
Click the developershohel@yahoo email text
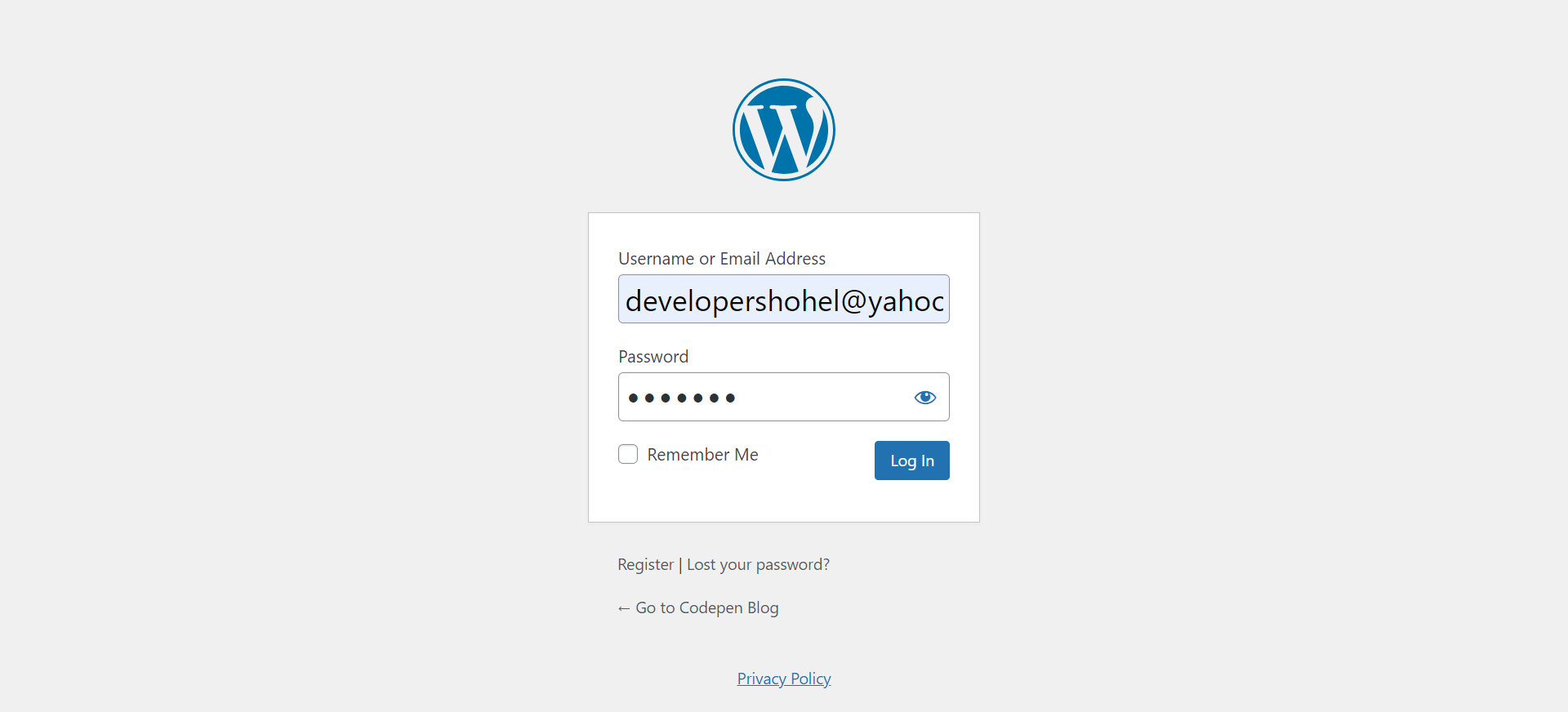785,301
